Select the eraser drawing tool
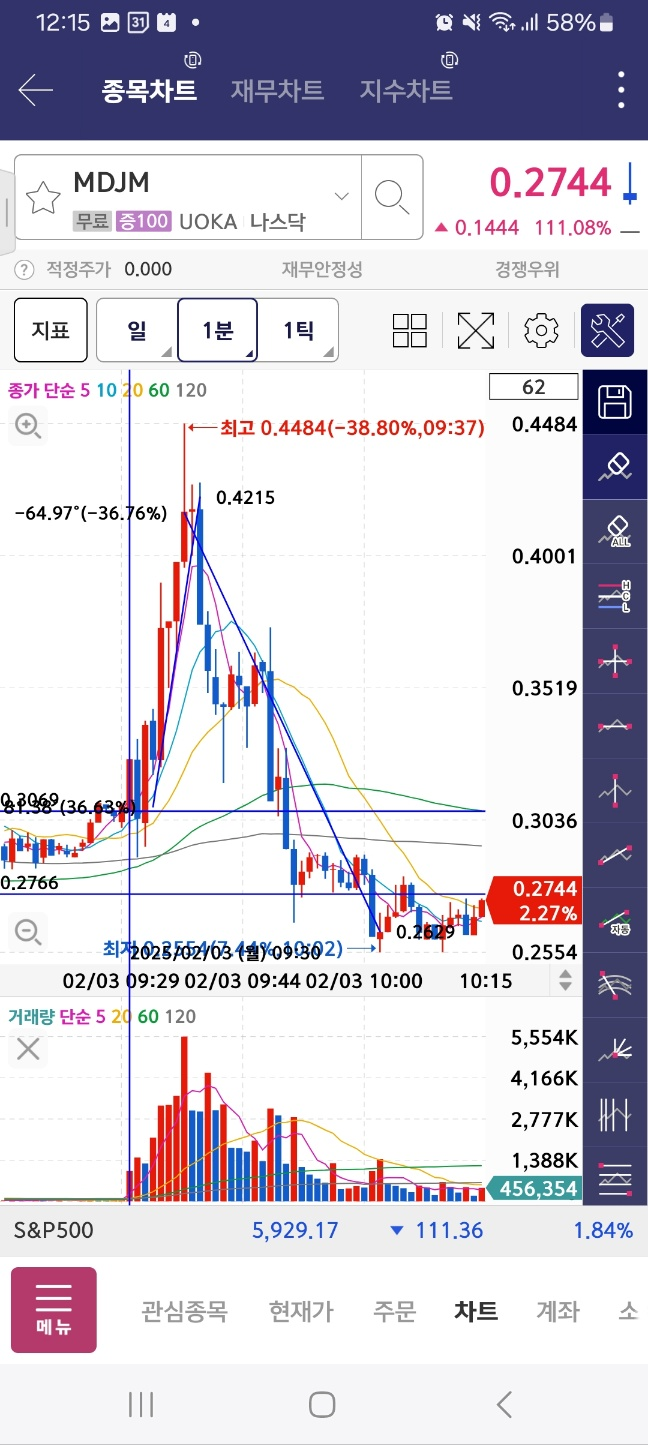Viewport: 648px width, 1445px height. coord(615,467)
